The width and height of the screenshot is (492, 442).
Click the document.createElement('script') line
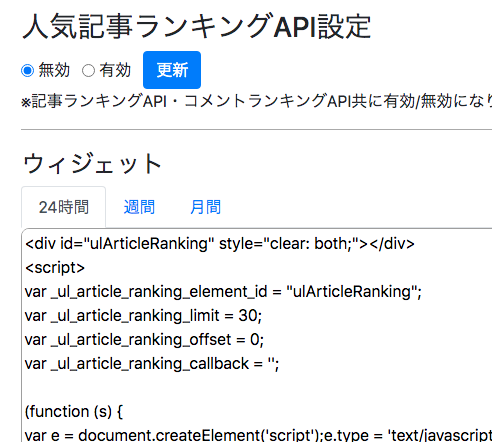click(x=258, y=435)
